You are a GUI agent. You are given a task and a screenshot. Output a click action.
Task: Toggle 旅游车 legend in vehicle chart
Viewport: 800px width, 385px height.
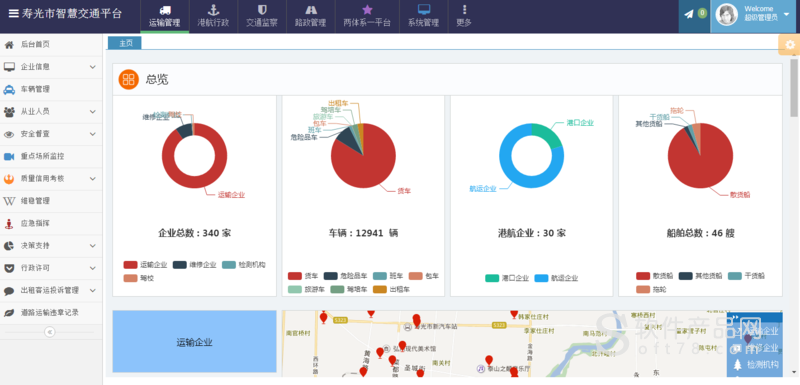tap(307, 290)
